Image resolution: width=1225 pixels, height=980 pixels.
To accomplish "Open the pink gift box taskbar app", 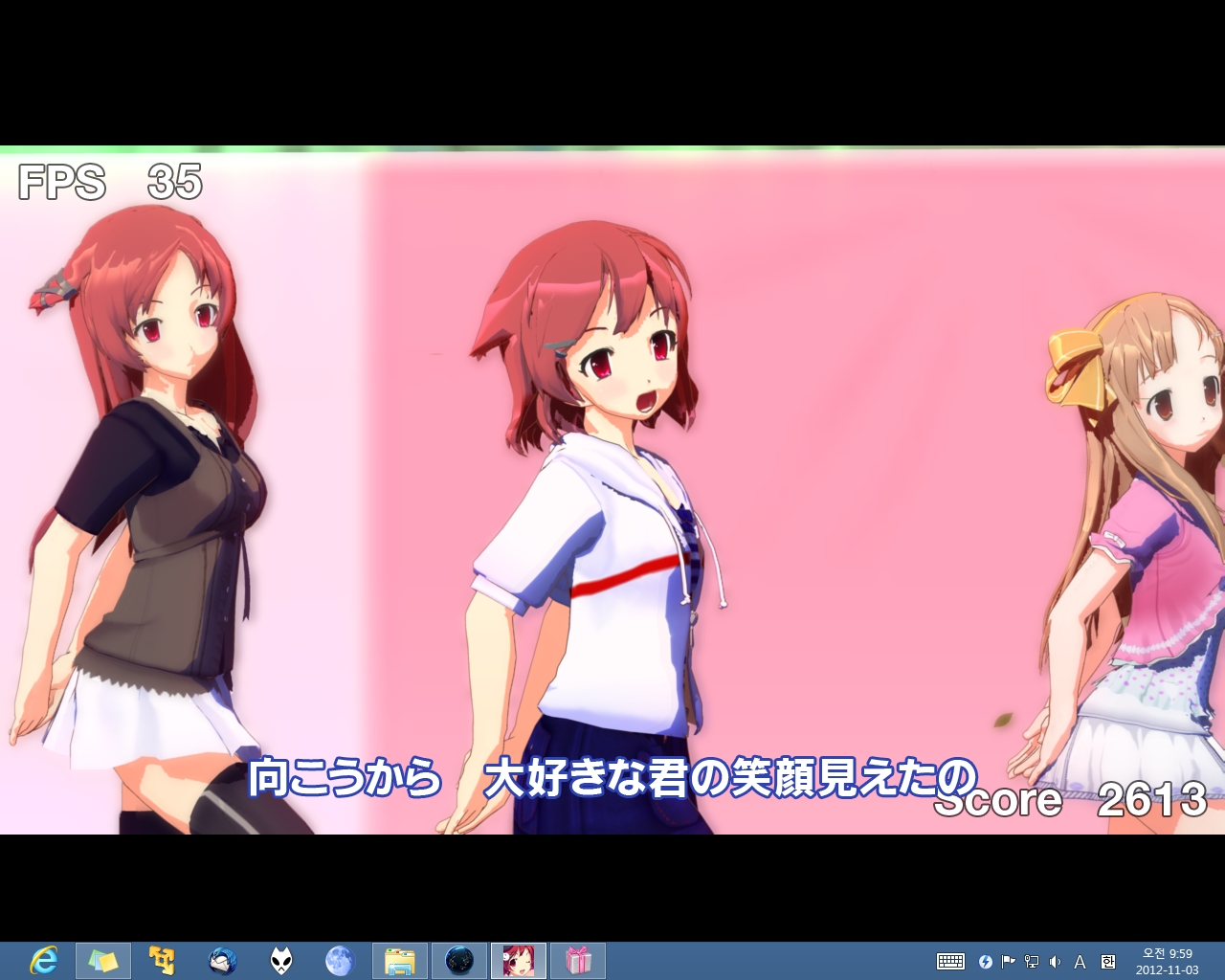I will pos(578,960).
